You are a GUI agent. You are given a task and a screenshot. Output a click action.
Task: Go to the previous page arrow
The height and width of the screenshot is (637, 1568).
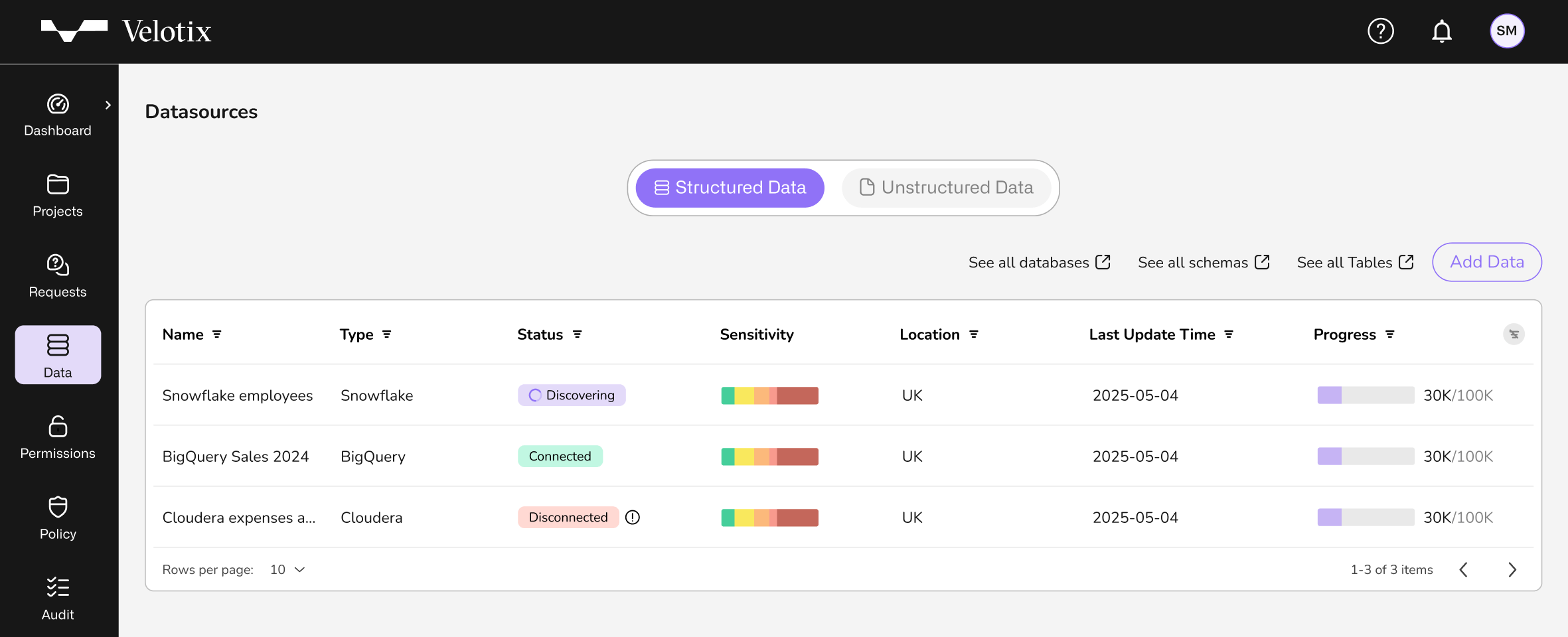click(x=1463, y=570)
